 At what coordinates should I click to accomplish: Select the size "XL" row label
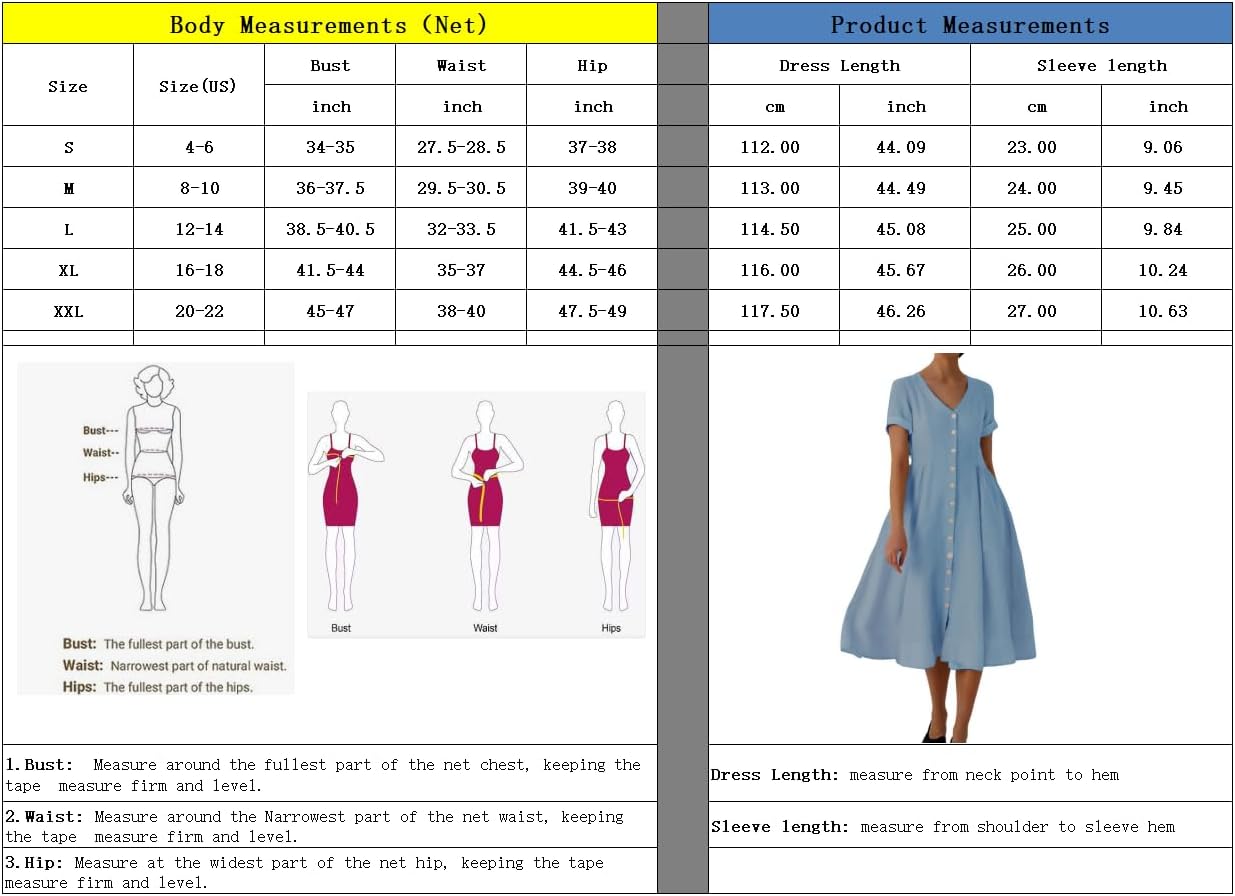pyautogui.click(x=68, y=270)
